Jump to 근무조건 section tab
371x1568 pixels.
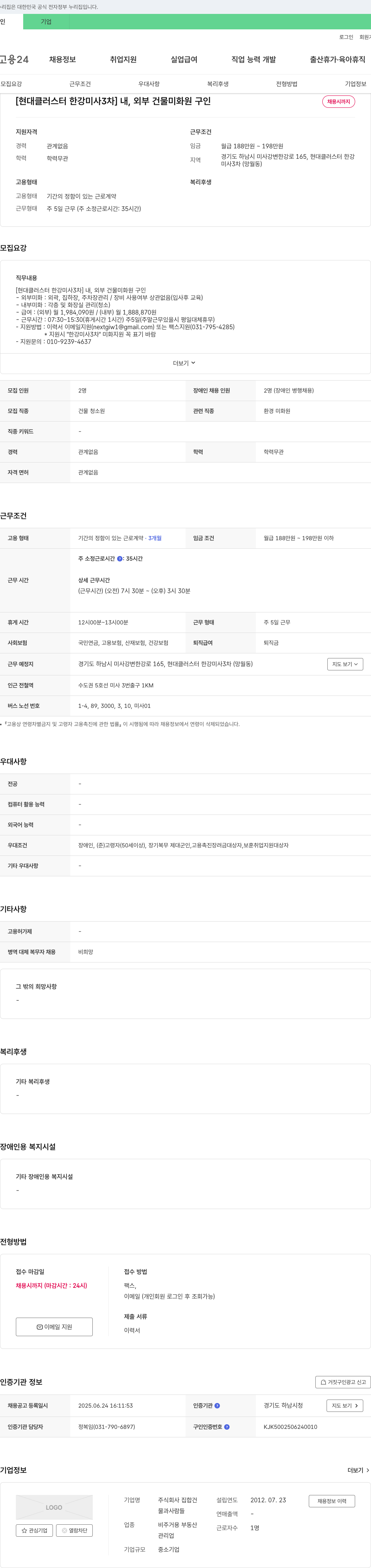coord(80,84)
